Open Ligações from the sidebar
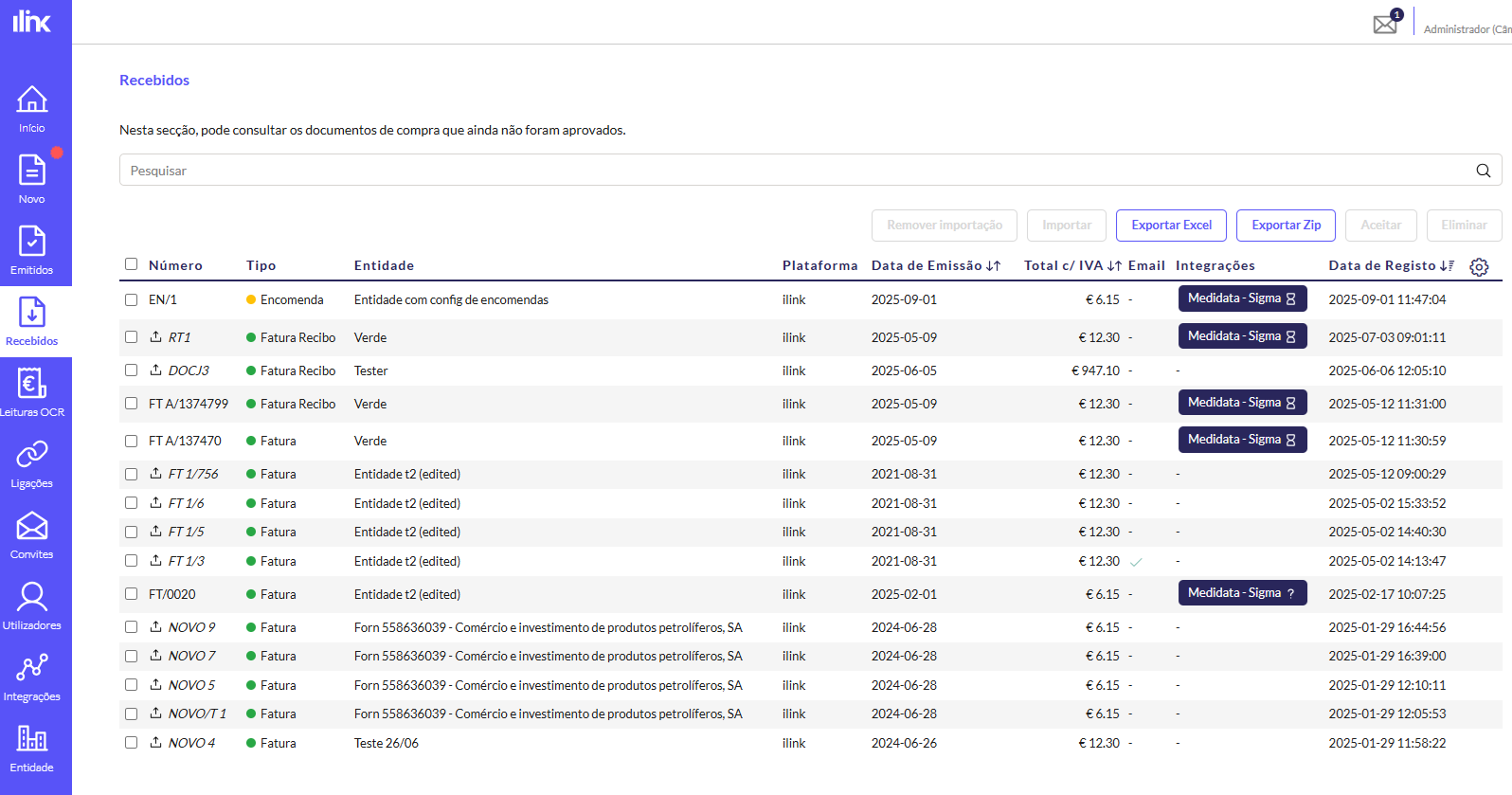The width and height of the screenshot is (1512, 795). [32, 463]
